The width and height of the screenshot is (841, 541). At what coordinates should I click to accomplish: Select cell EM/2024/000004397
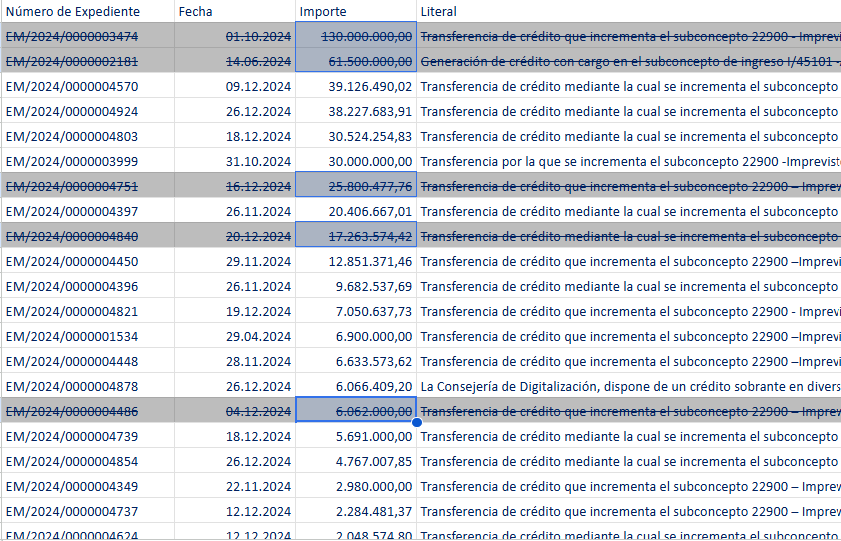87,212
